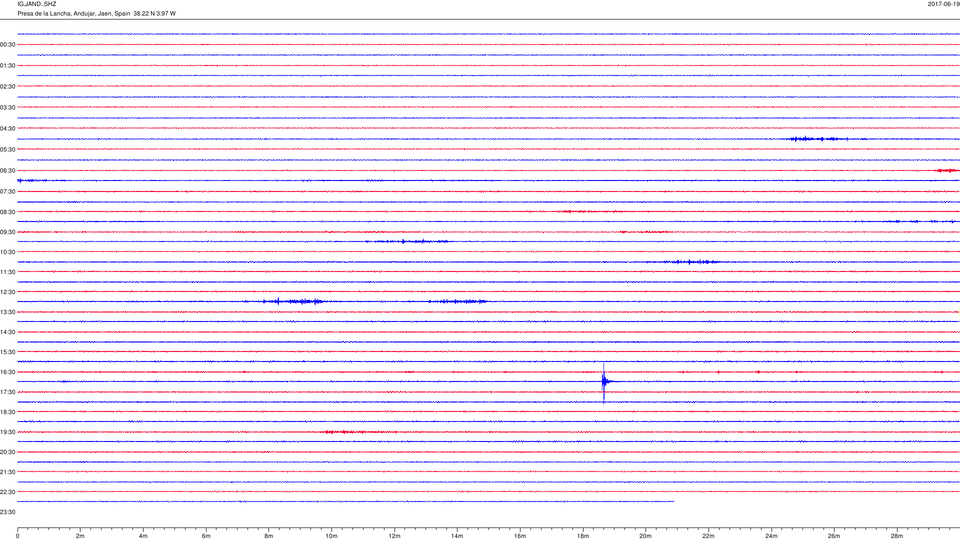
Task: Click the Presa de la Lancha location text
Action: click(x=96, y=13)
